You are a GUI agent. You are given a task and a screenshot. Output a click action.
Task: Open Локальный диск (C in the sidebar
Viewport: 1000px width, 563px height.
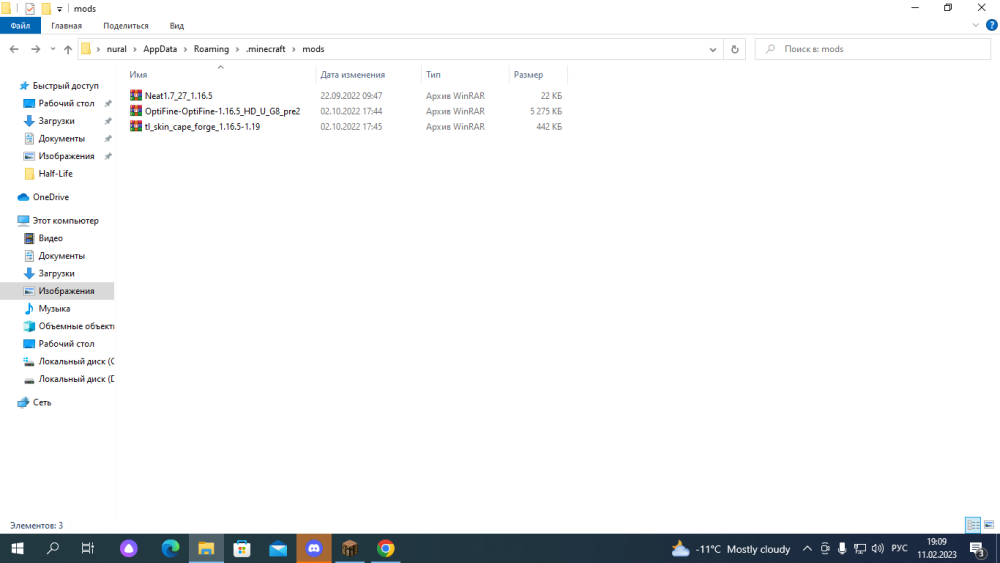(76, 362)
